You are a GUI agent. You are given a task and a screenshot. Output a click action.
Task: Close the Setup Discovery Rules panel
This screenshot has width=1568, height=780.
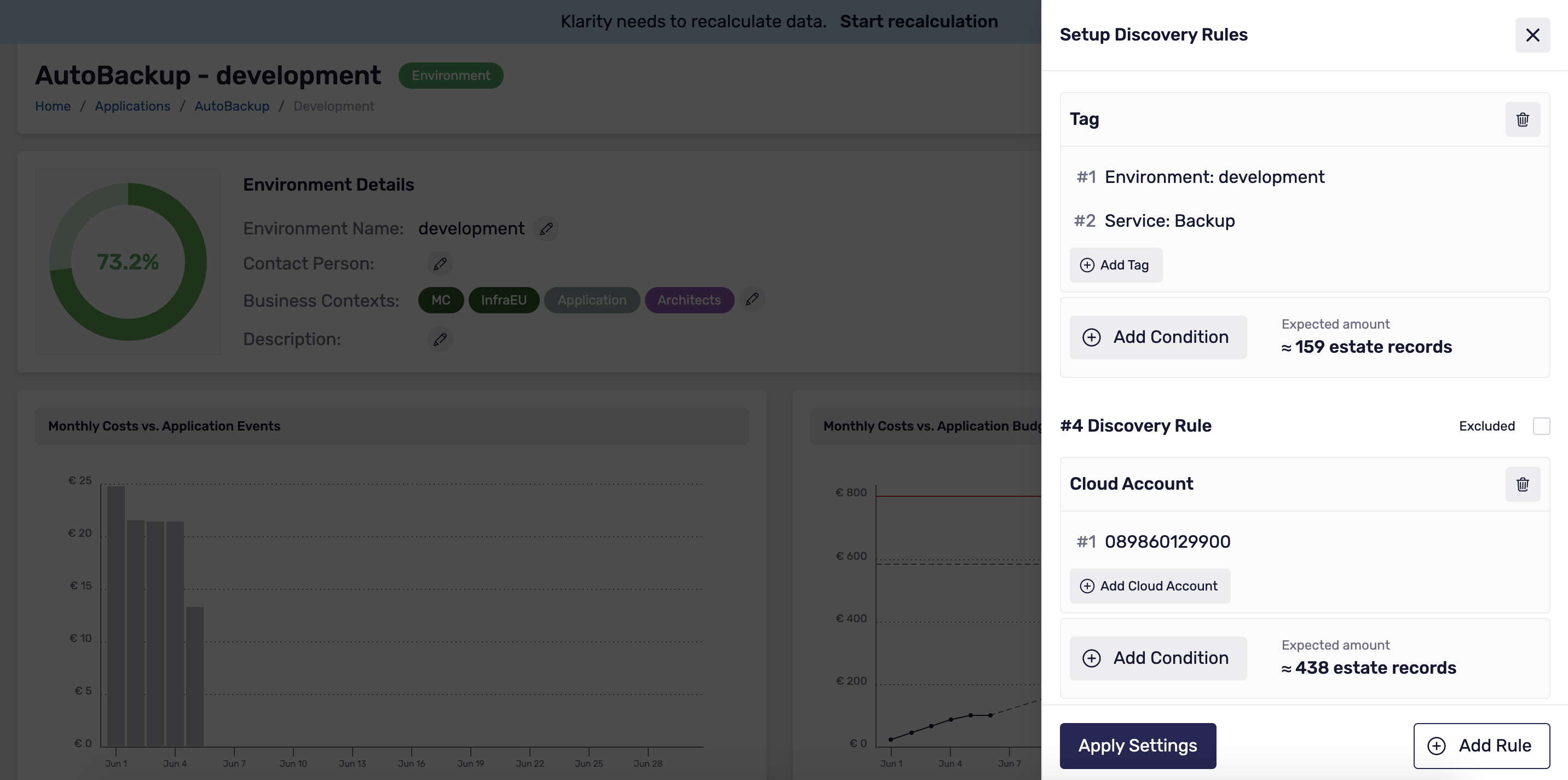(1532, 35)
